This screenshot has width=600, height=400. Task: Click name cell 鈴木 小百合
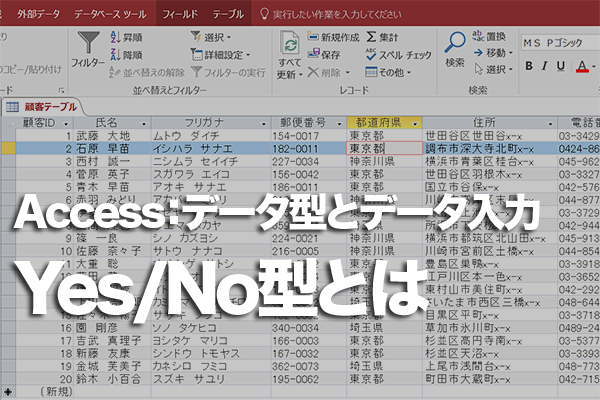(112, 379)
